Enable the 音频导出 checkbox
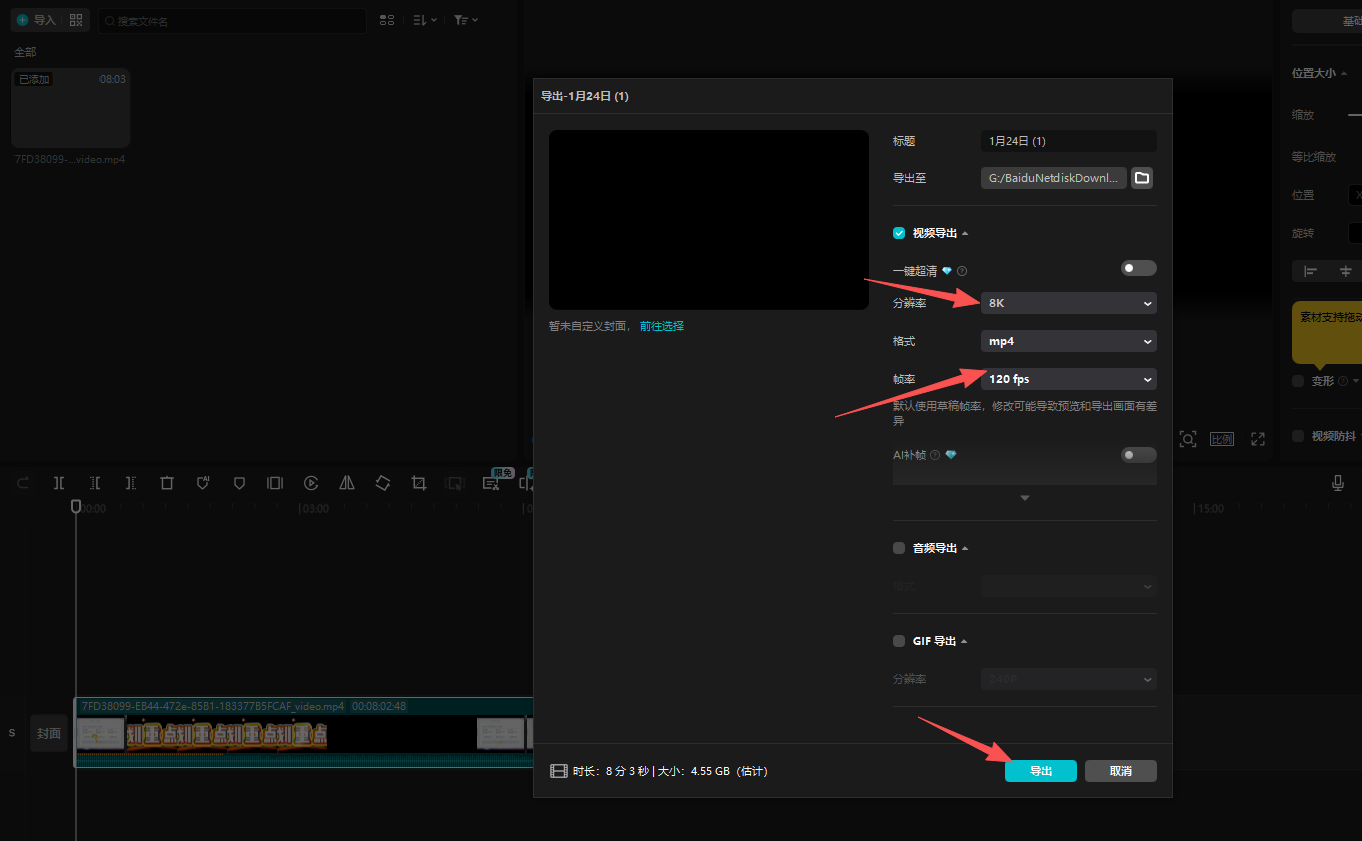 899,548
